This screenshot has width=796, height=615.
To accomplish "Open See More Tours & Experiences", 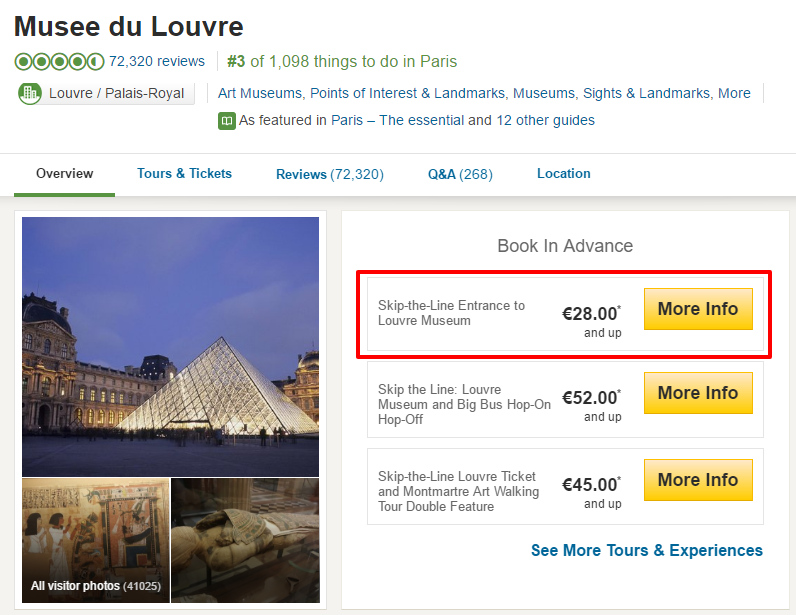I will click(646, 551).
